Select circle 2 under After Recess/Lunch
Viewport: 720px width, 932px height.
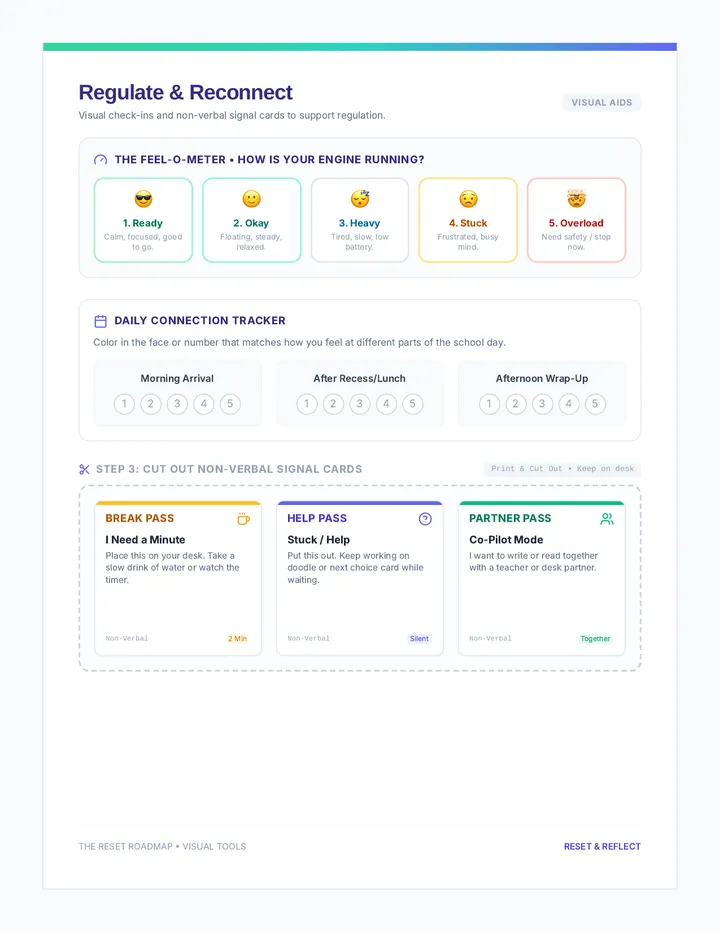(x=334, y=404)
